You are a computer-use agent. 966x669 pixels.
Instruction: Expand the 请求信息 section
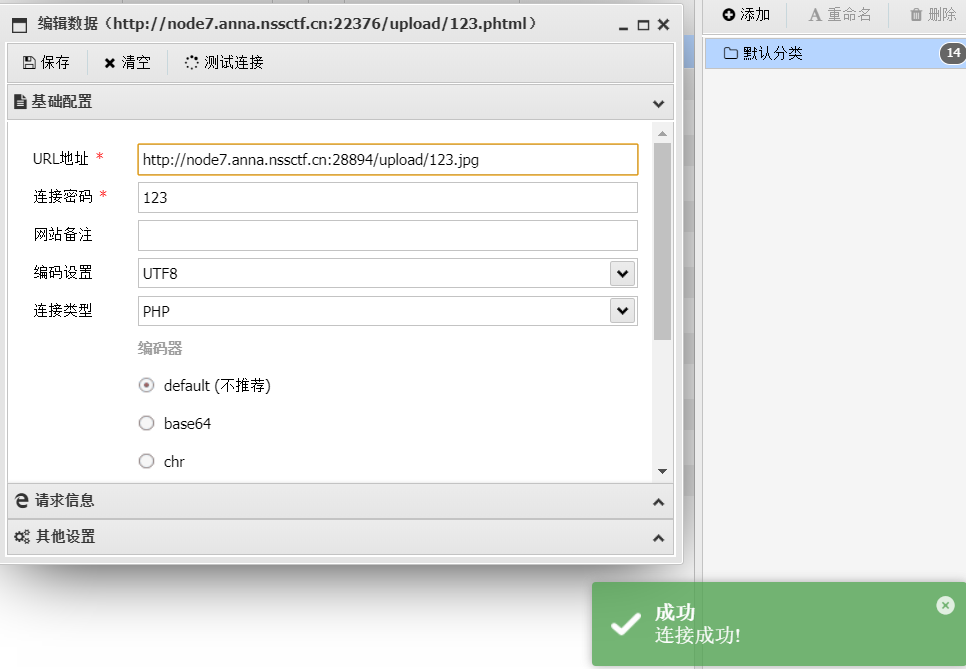pyautogui.click(x=659, y=502)
